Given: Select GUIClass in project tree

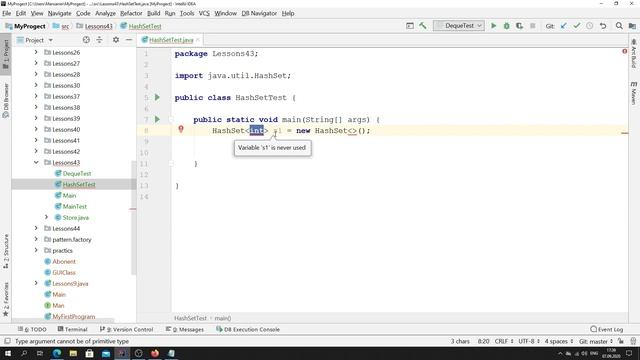Looking at the screenshot, I should tap(64, 272).
